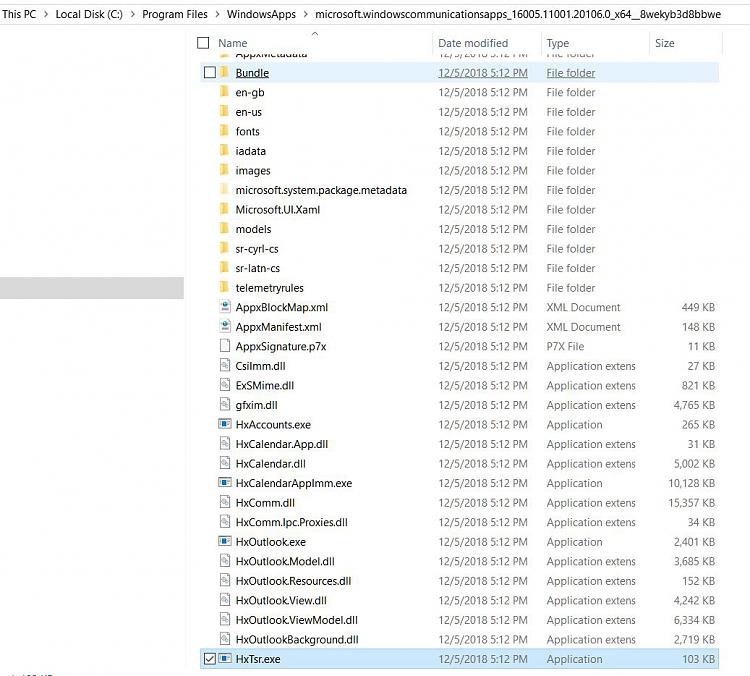Click the Bundle folder icon
750x676 pixels.
coord(224,73)
